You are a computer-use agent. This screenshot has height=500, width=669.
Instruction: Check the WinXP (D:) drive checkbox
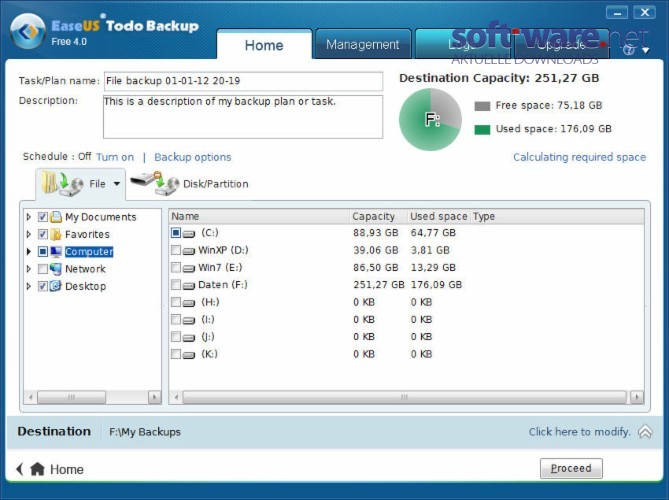click(176, 250)
